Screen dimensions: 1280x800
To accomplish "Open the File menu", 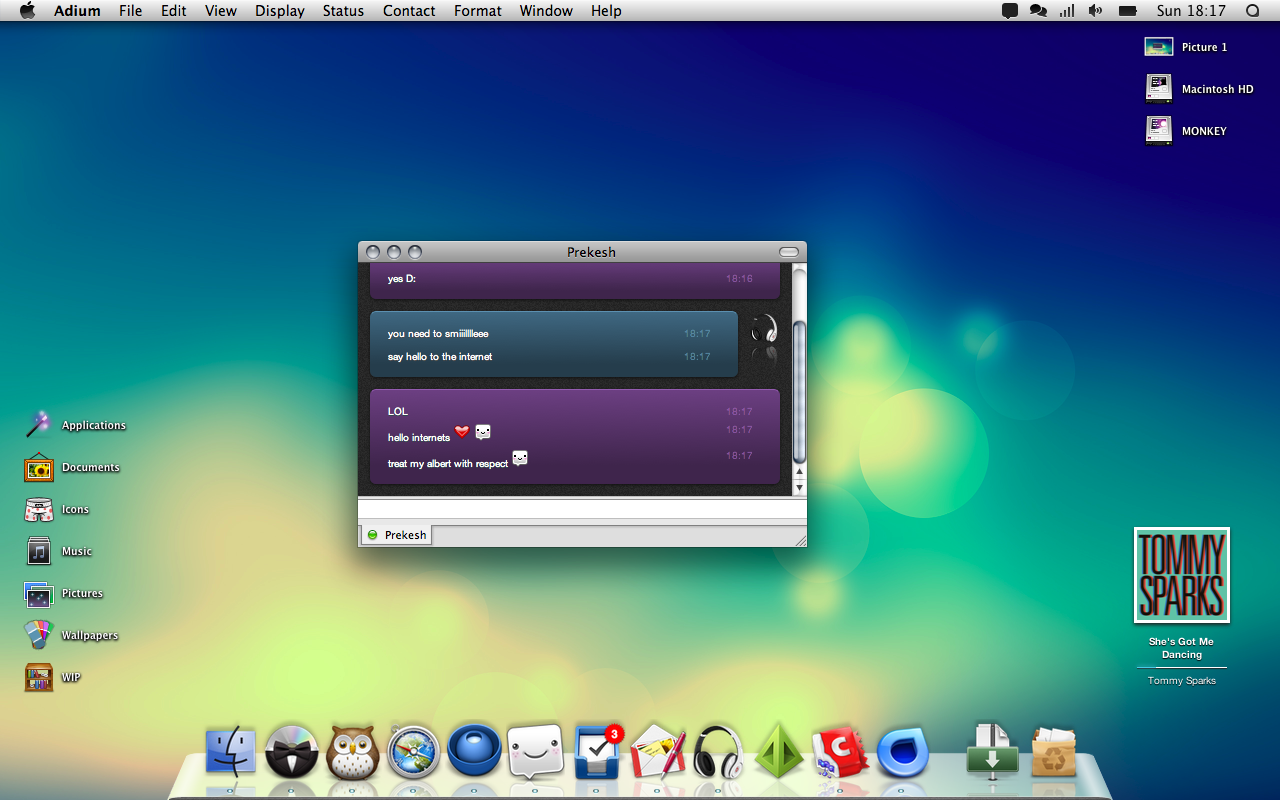I will (x=130, y=11).
